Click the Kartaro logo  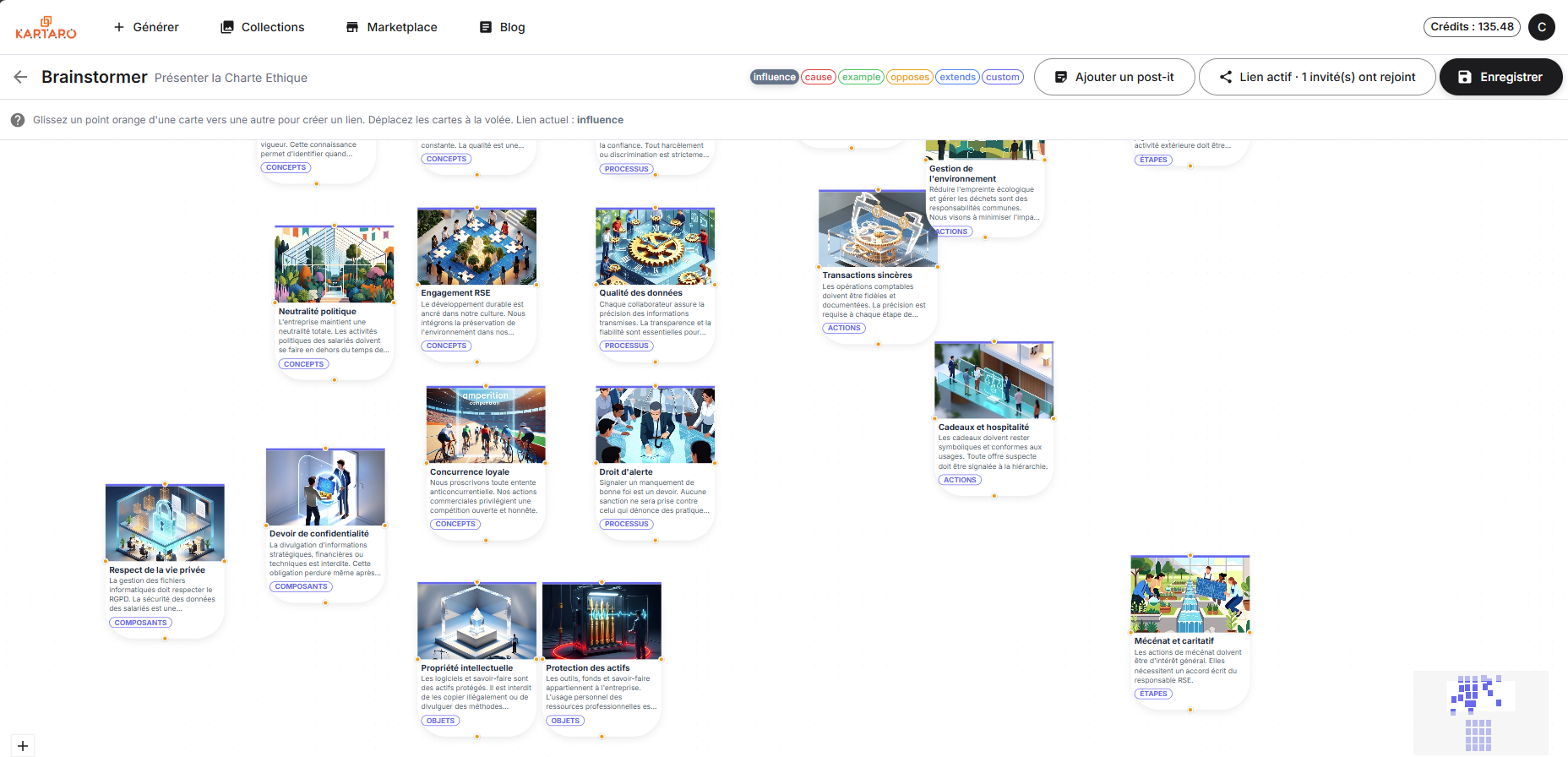pyautogui.click(x=46, y=27)
